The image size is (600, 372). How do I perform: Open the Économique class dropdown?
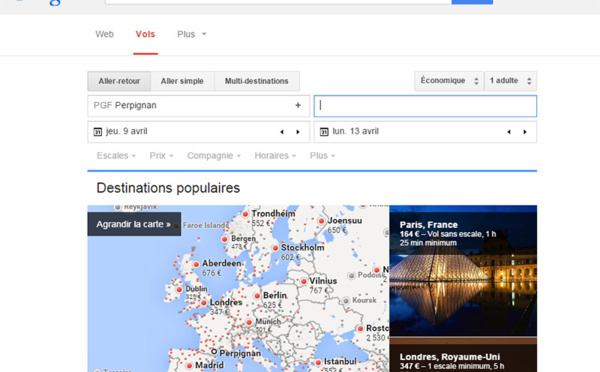(449, 81)
